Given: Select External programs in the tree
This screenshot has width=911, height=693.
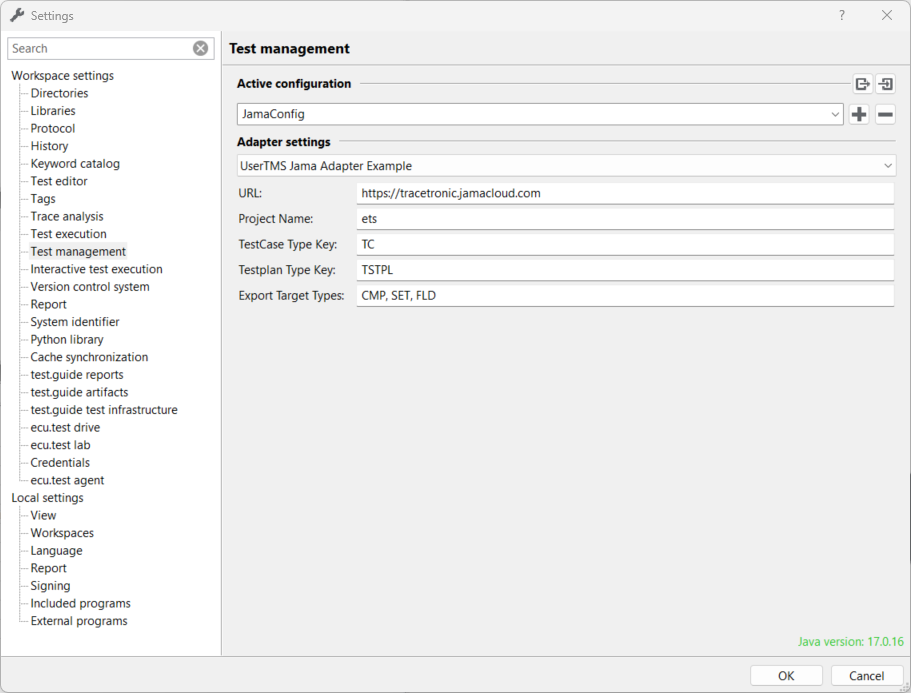Looking at the screenshot, I should [78, 620].
